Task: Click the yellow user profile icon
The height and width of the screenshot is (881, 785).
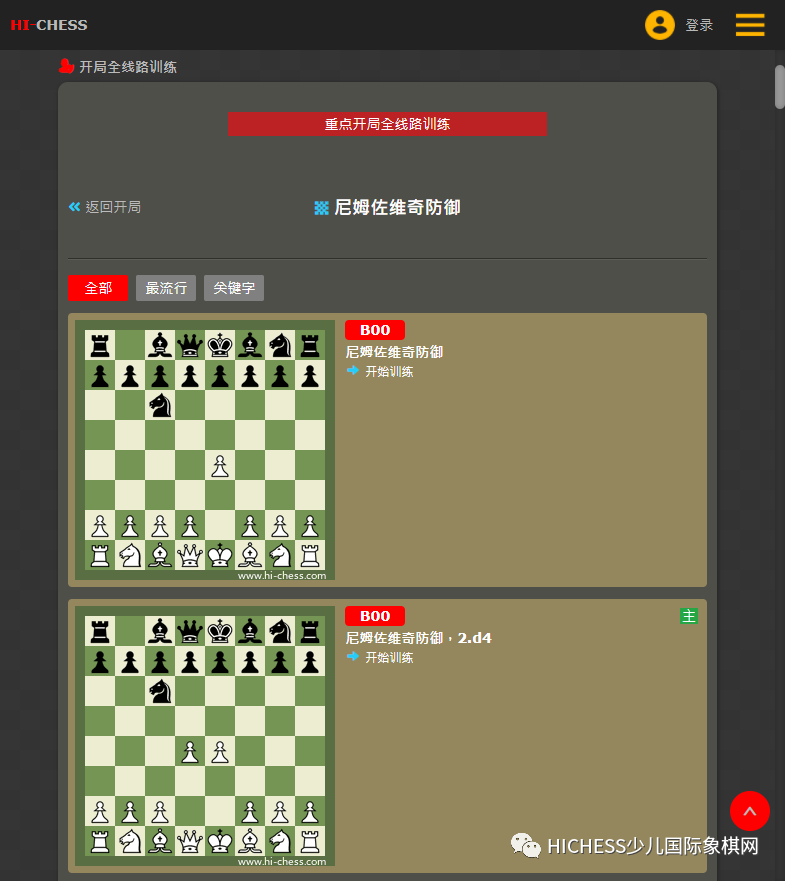Action: (660, 25)
